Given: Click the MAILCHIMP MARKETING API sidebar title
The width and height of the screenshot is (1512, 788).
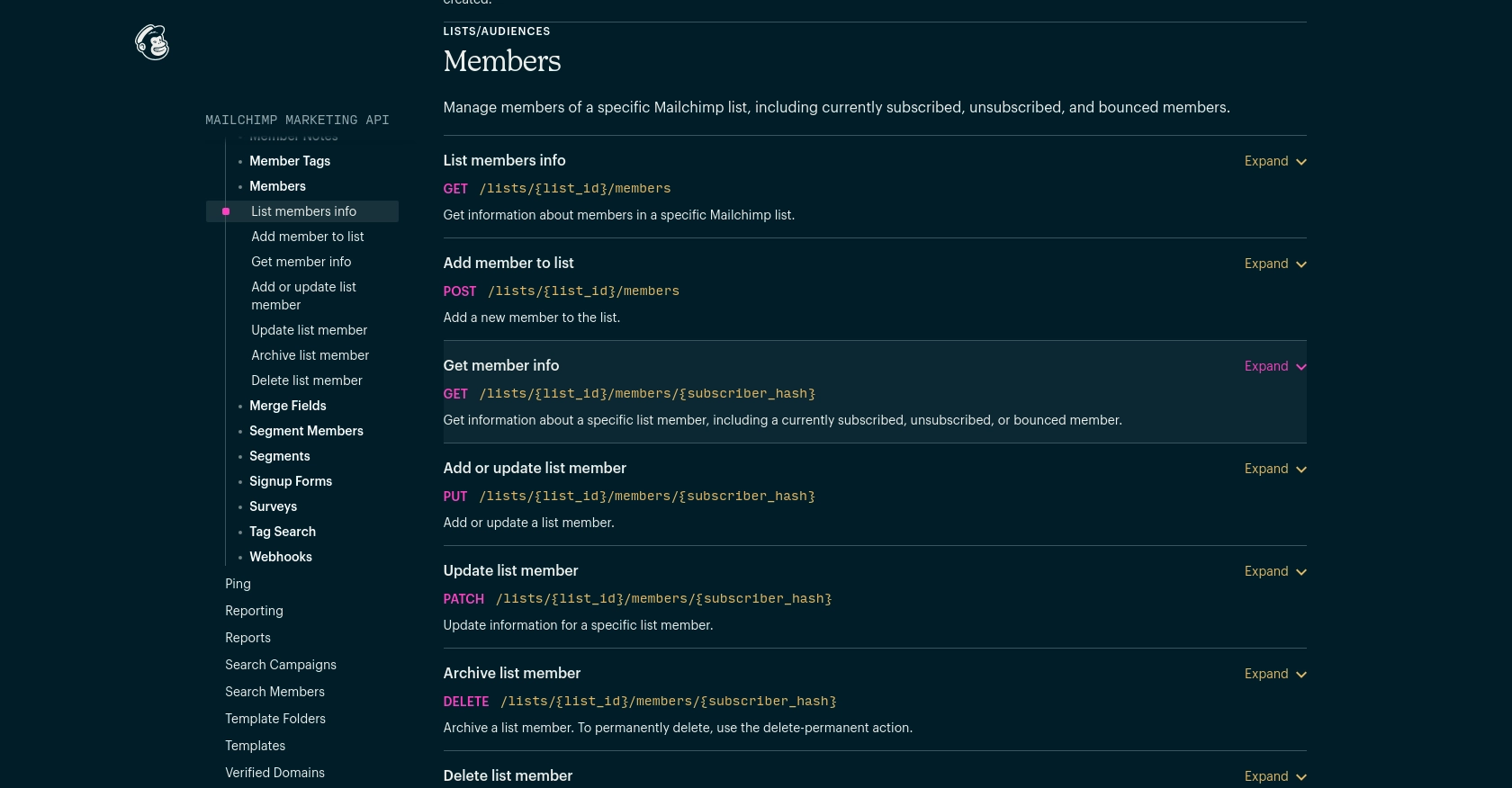Looking at the screenshot, I should (297, 120).
